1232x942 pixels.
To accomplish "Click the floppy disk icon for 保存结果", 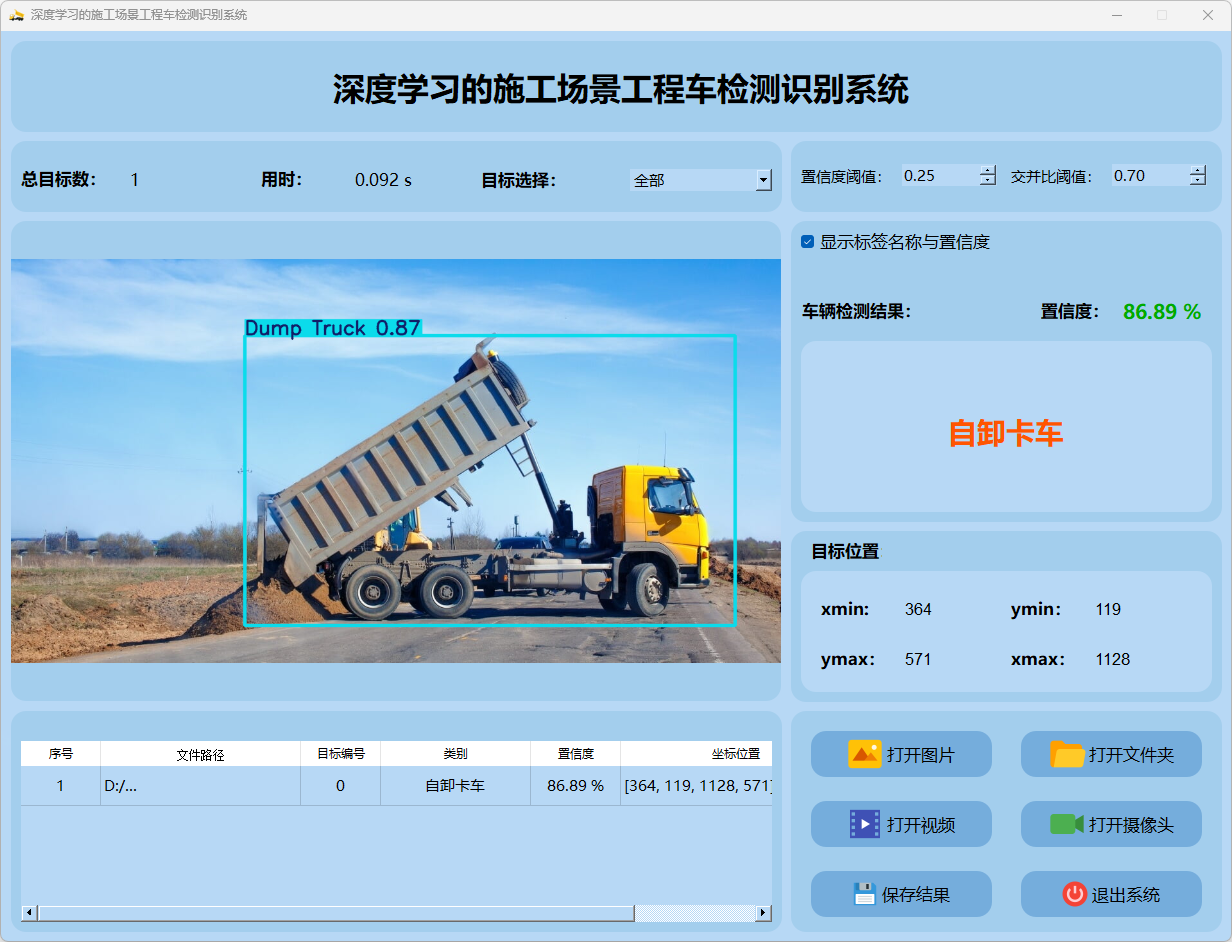I will tap(864, 894).
